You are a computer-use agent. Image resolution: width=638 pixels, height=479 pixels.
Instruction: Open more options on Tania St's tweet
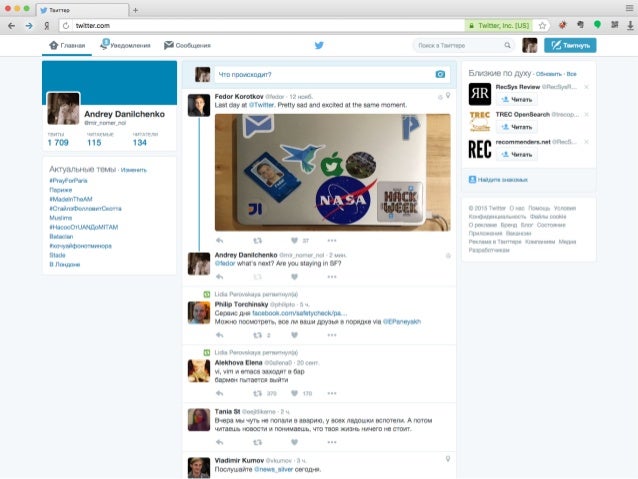tap(332, 442)
